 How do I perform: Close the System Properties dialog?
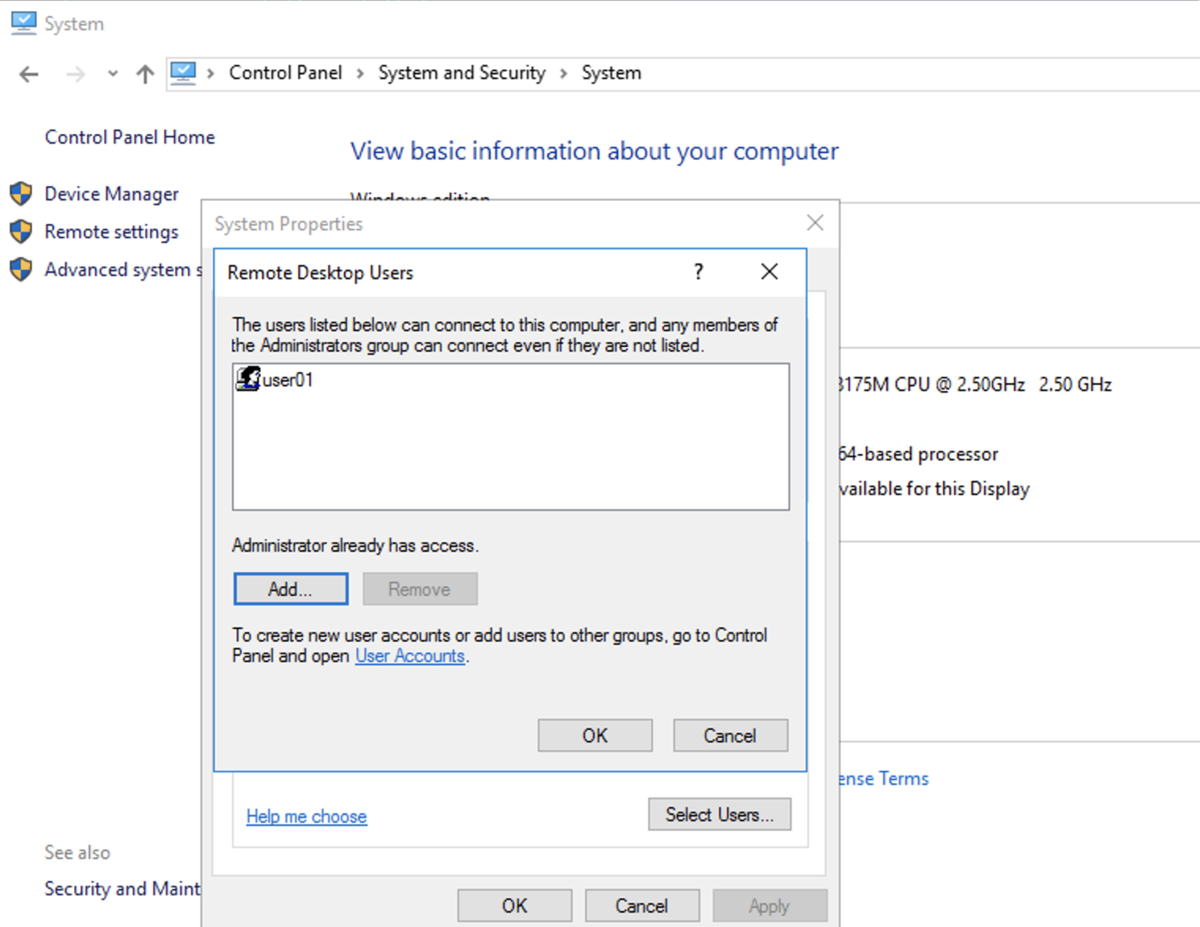815,223
